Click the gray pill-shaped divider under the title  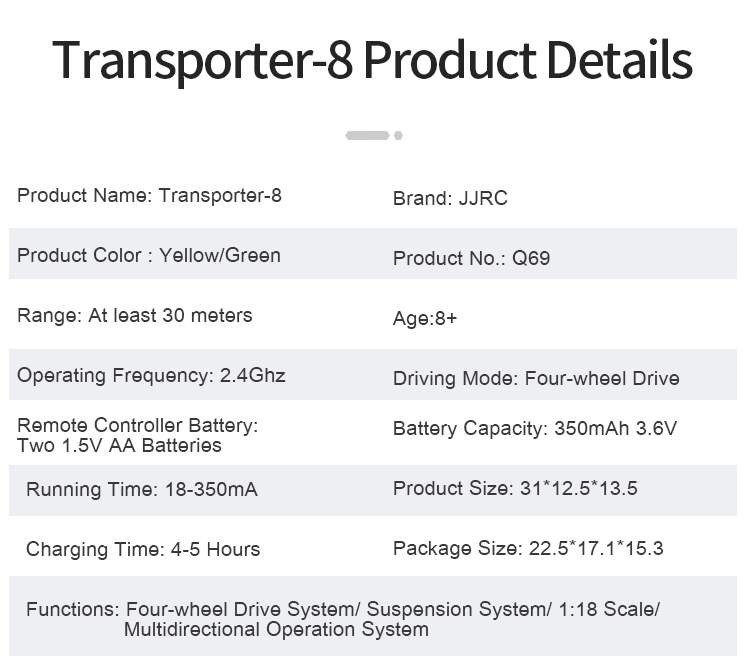[x=367, y=135]
